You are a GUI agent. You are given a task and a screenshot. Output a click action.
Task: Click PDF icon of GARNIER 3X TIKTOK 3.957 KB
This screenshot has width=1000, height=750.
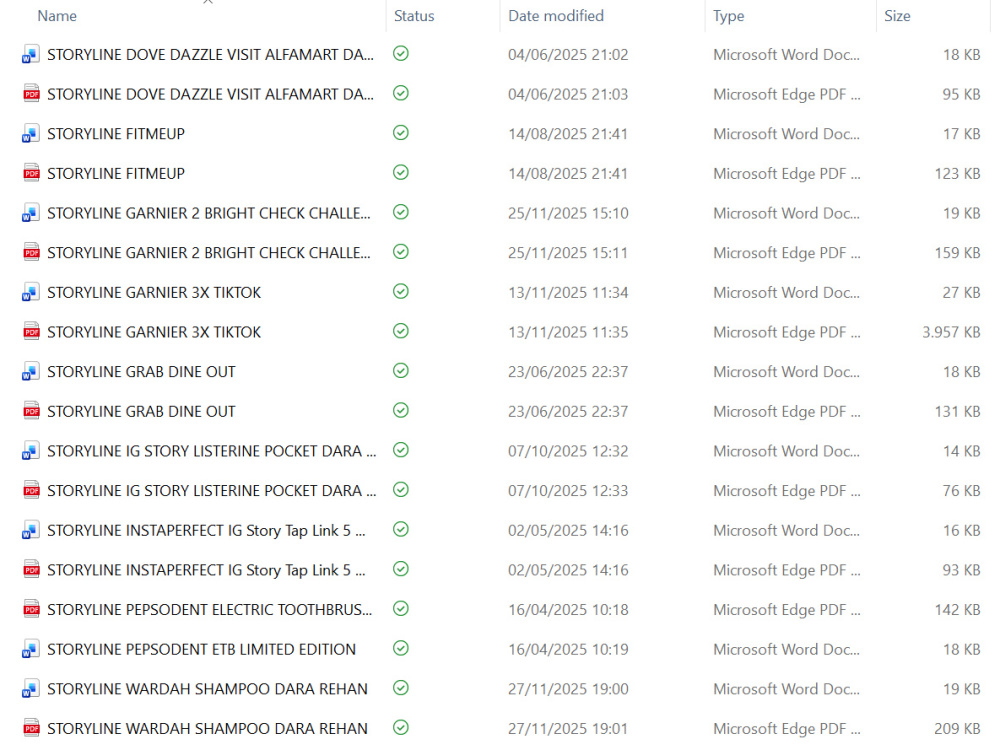(x=31, y=332)
